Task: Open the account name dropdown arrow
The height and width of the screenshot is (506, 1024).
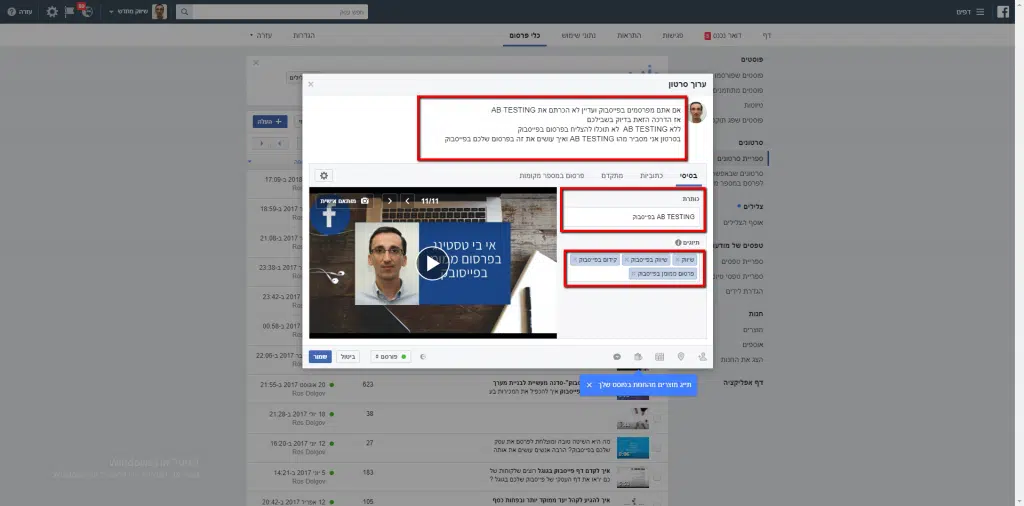Action: pos(111,12)
